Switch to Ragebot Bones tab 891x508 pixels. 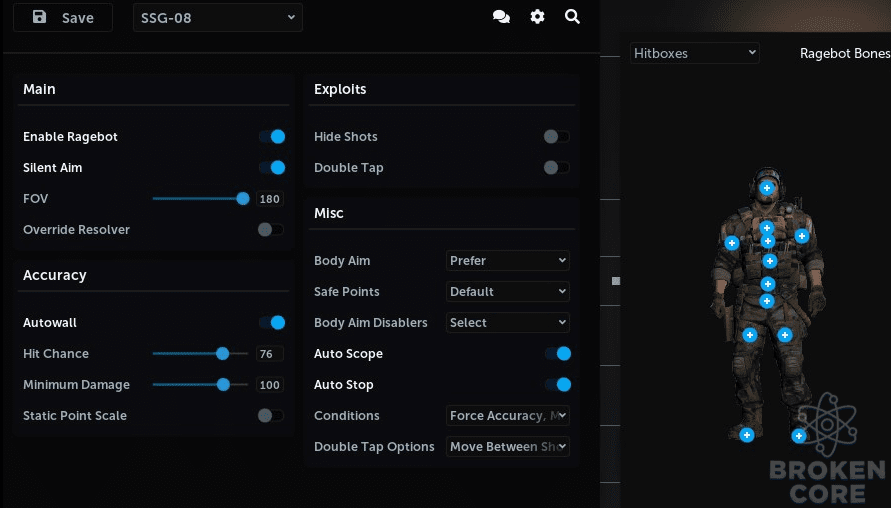coord(844,53)
